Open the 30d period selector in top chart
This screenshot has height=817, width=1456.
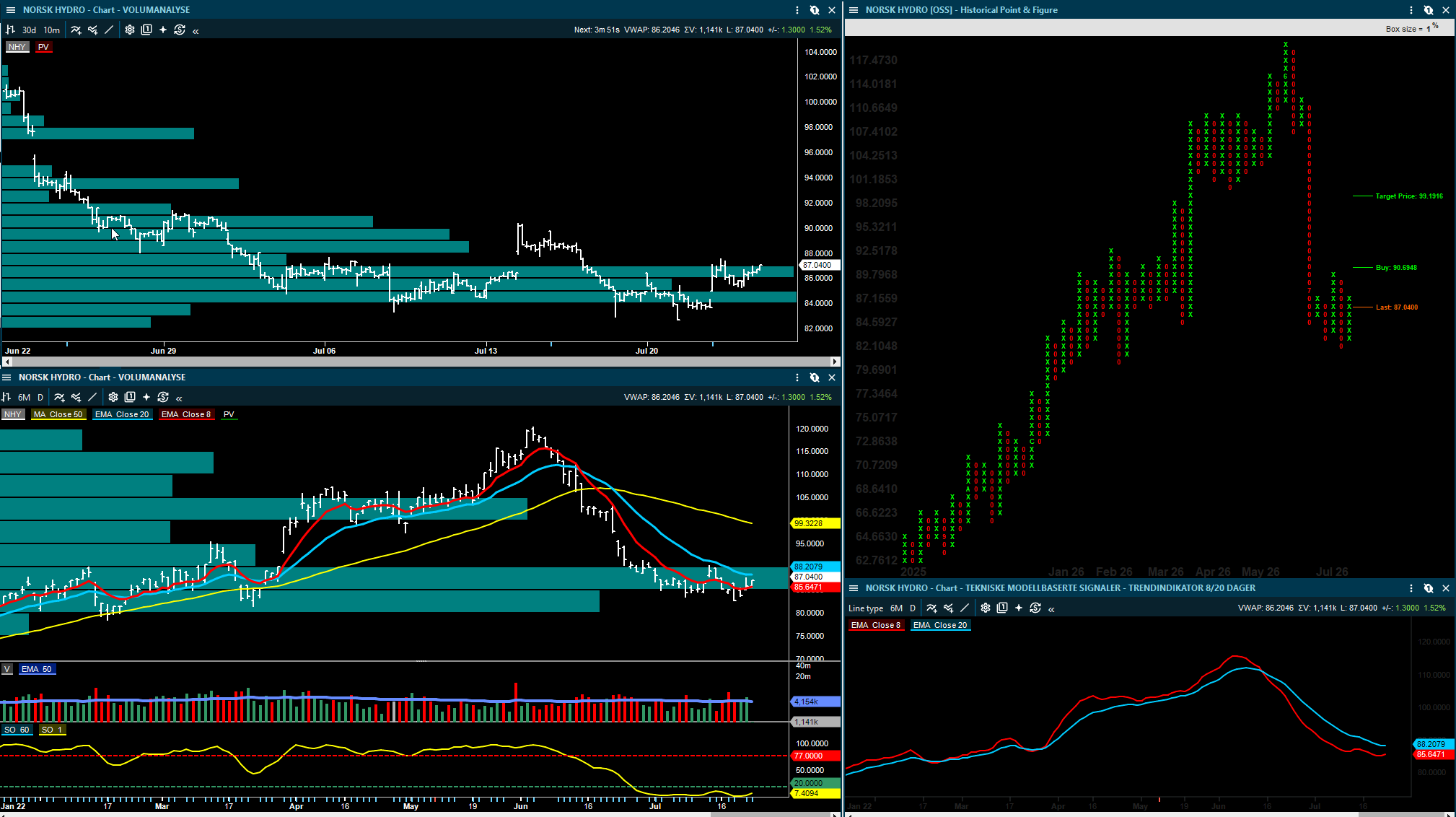point(29,30)
